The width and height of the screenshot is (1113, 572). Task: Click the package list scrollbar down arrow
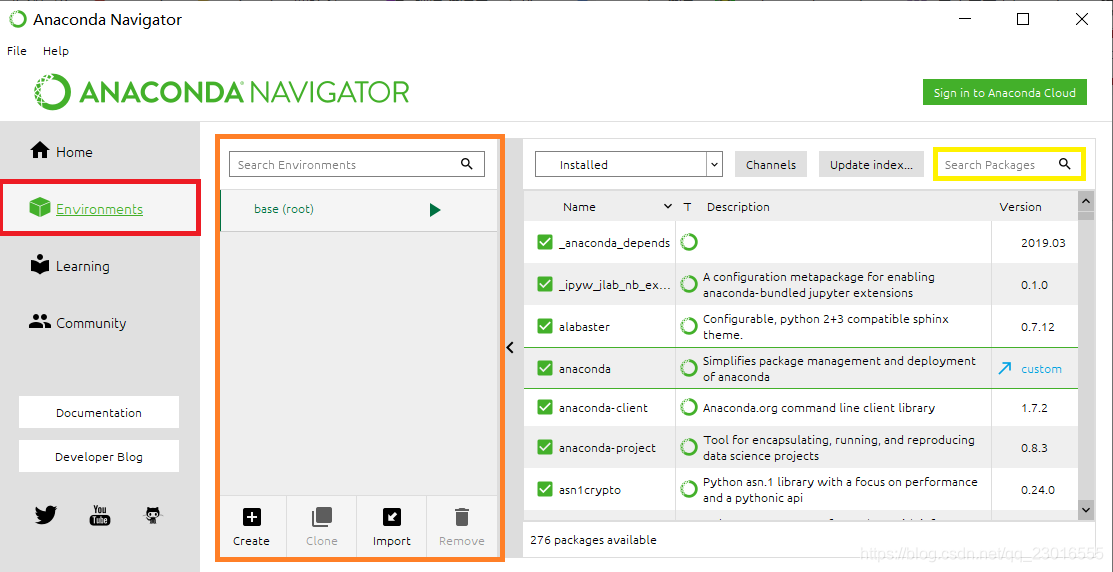tap(1086, 509)
